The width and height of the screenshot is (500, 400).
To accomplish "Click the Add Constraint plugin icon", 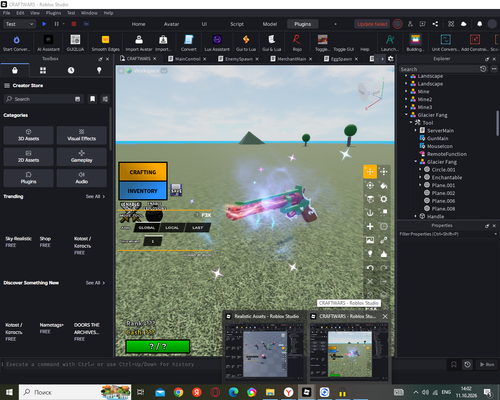I will coord(475,40).
